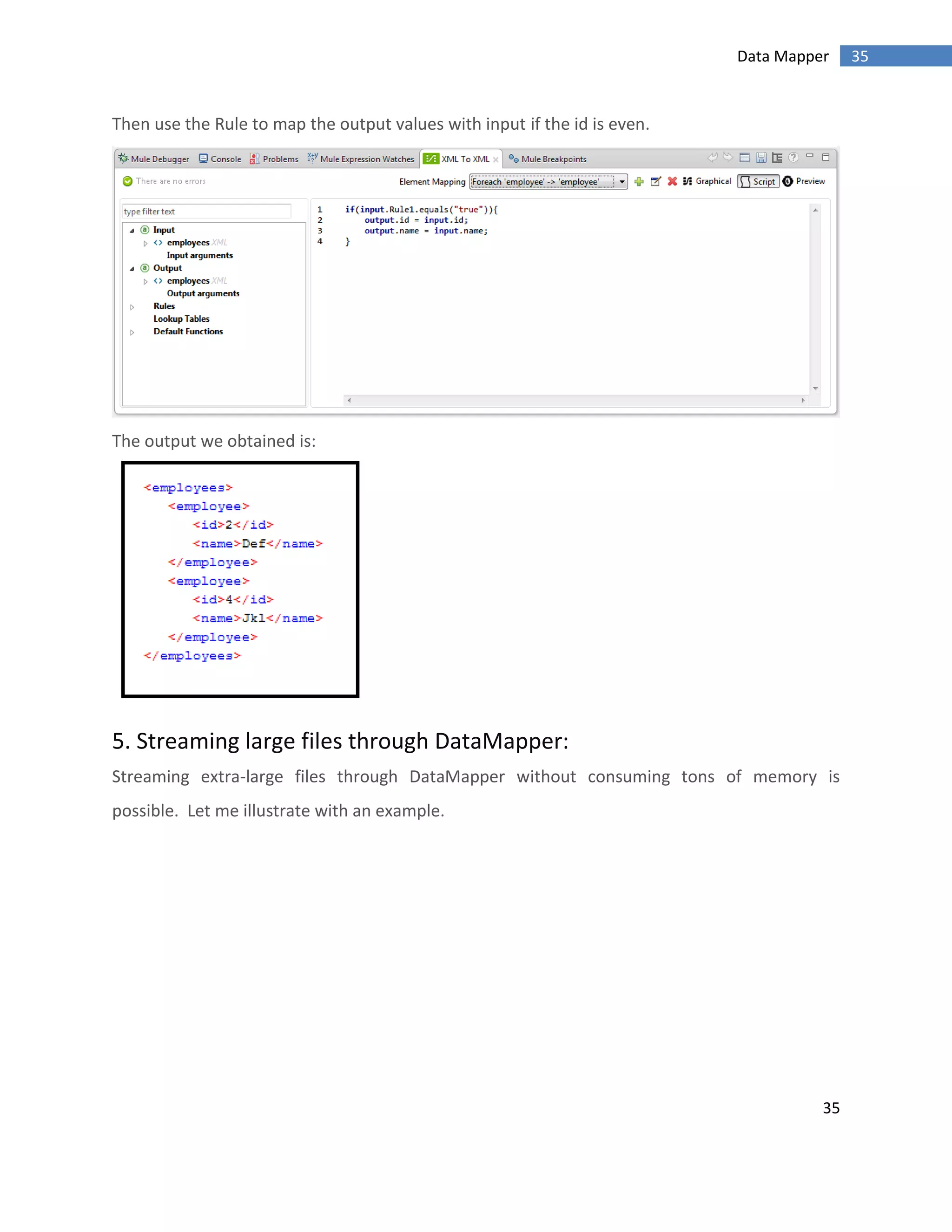Expand the Default Functions node

pyautogui.click(x=132, y=332)
